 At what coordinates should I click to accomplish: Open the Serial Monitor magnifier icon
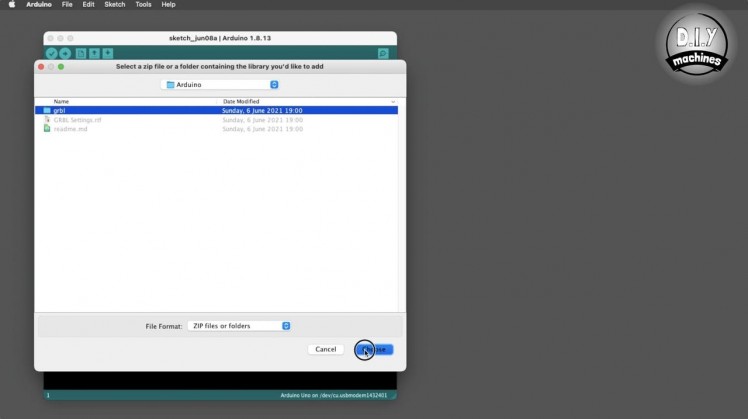[383, 53]
